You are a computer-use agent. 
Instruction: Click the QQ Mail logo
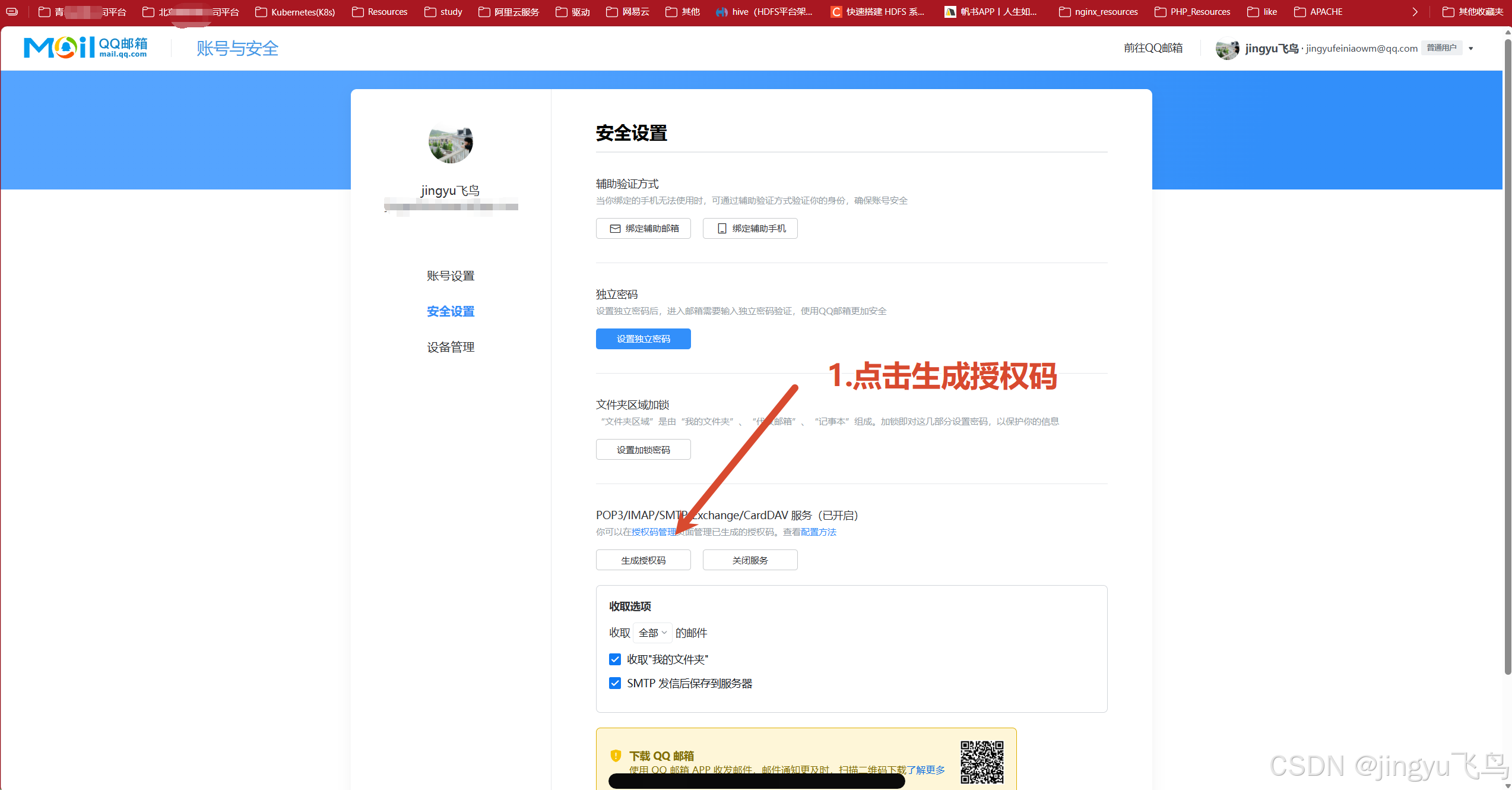85,48
